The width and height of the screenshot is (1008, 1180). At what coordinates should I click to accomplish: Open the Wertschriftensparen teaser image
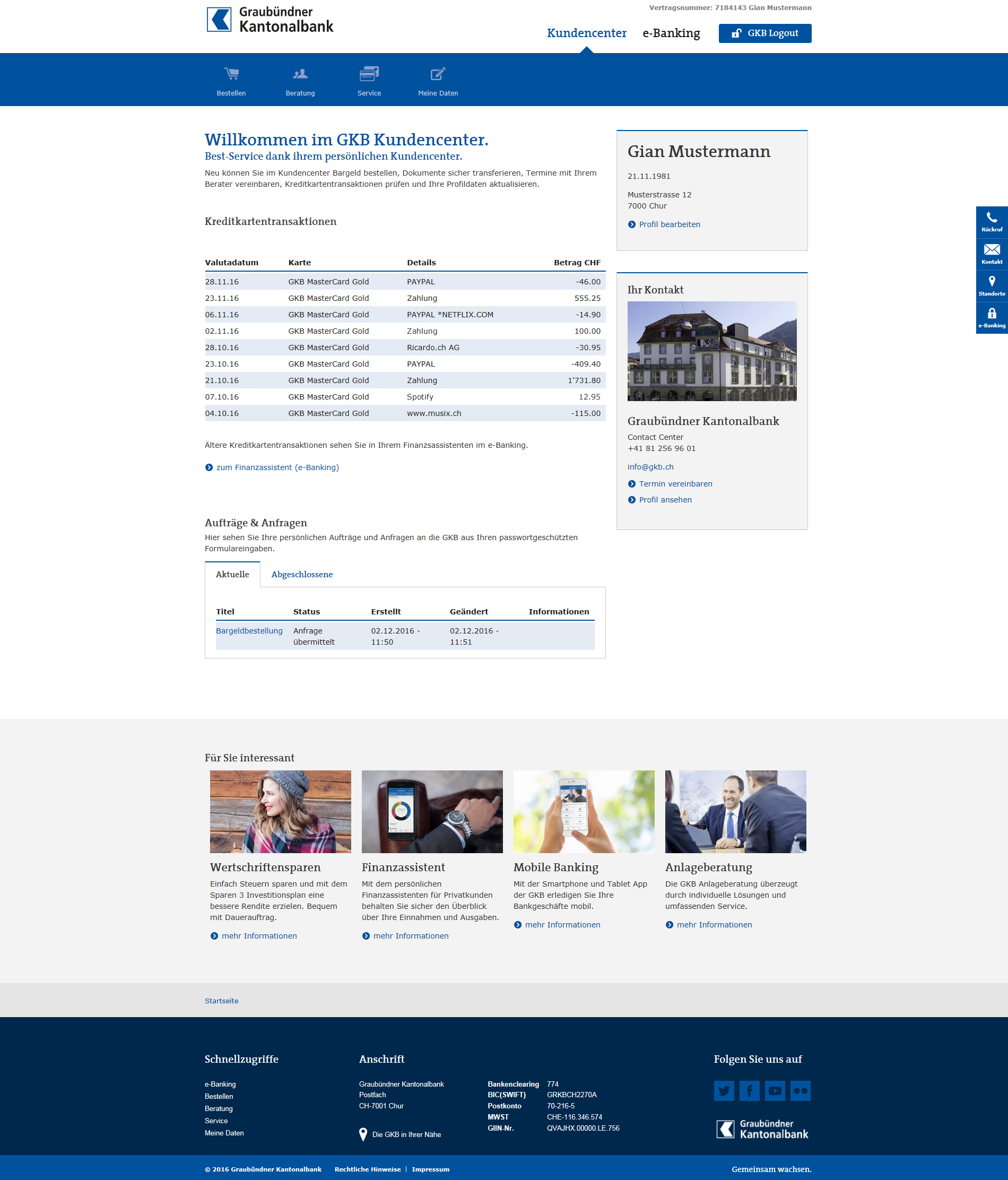[280, 812]
